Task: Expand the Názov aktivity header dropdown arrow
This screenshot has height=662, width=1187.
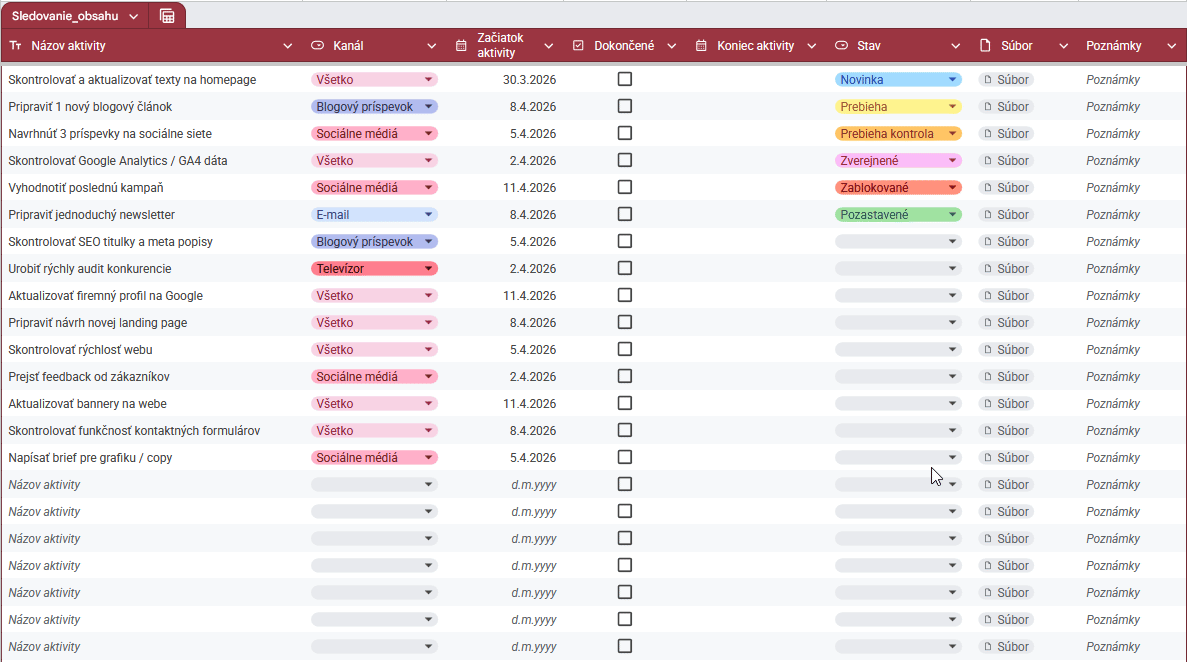Action: (288, 45)
